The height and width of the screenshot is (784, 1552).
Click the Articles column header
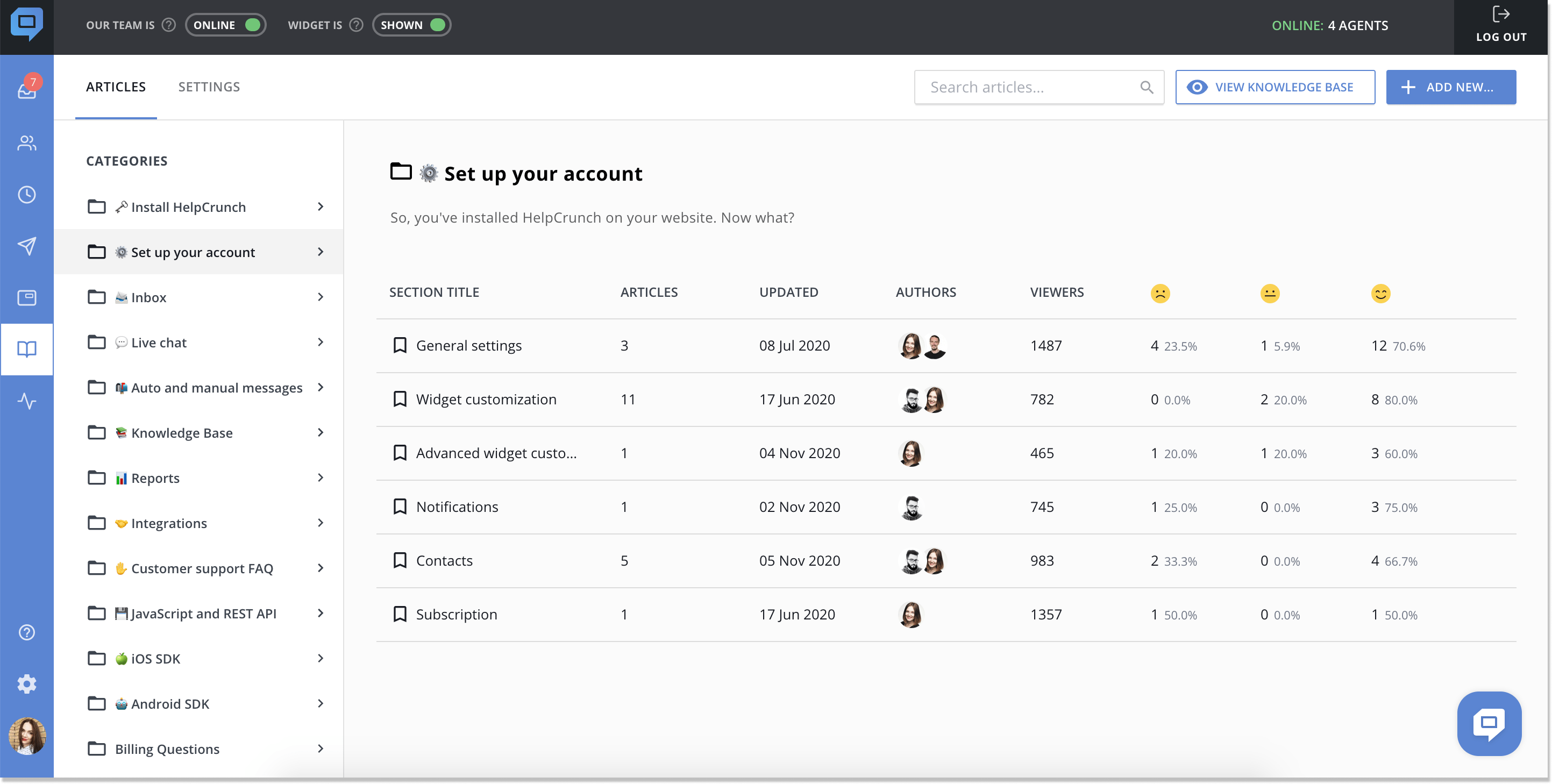(x=649, y=293)
